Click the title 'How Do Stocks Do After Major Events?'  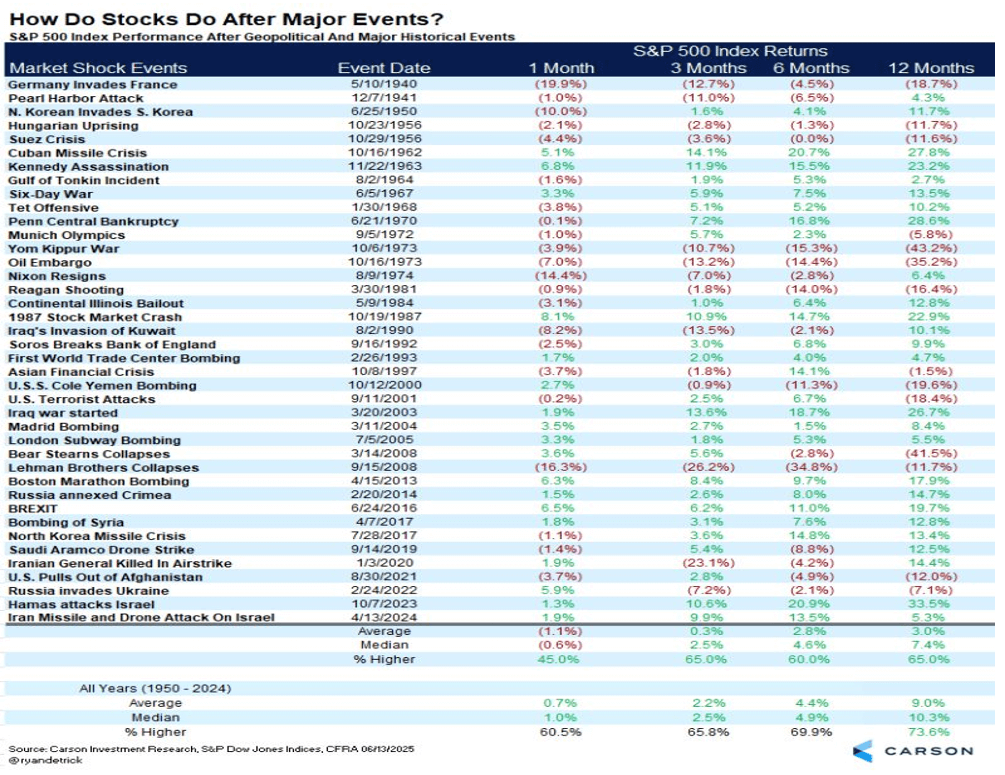point(226,19)
